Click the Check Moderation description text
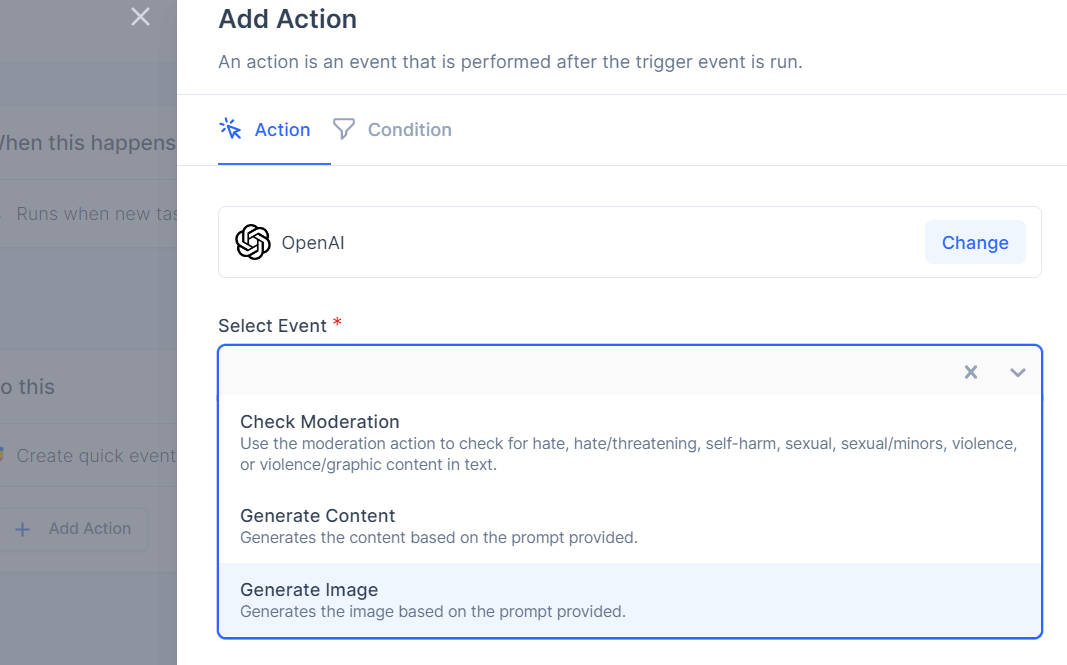Viewport: 1067px width, 665px height. pyautogui.click(x=629, y=454)
